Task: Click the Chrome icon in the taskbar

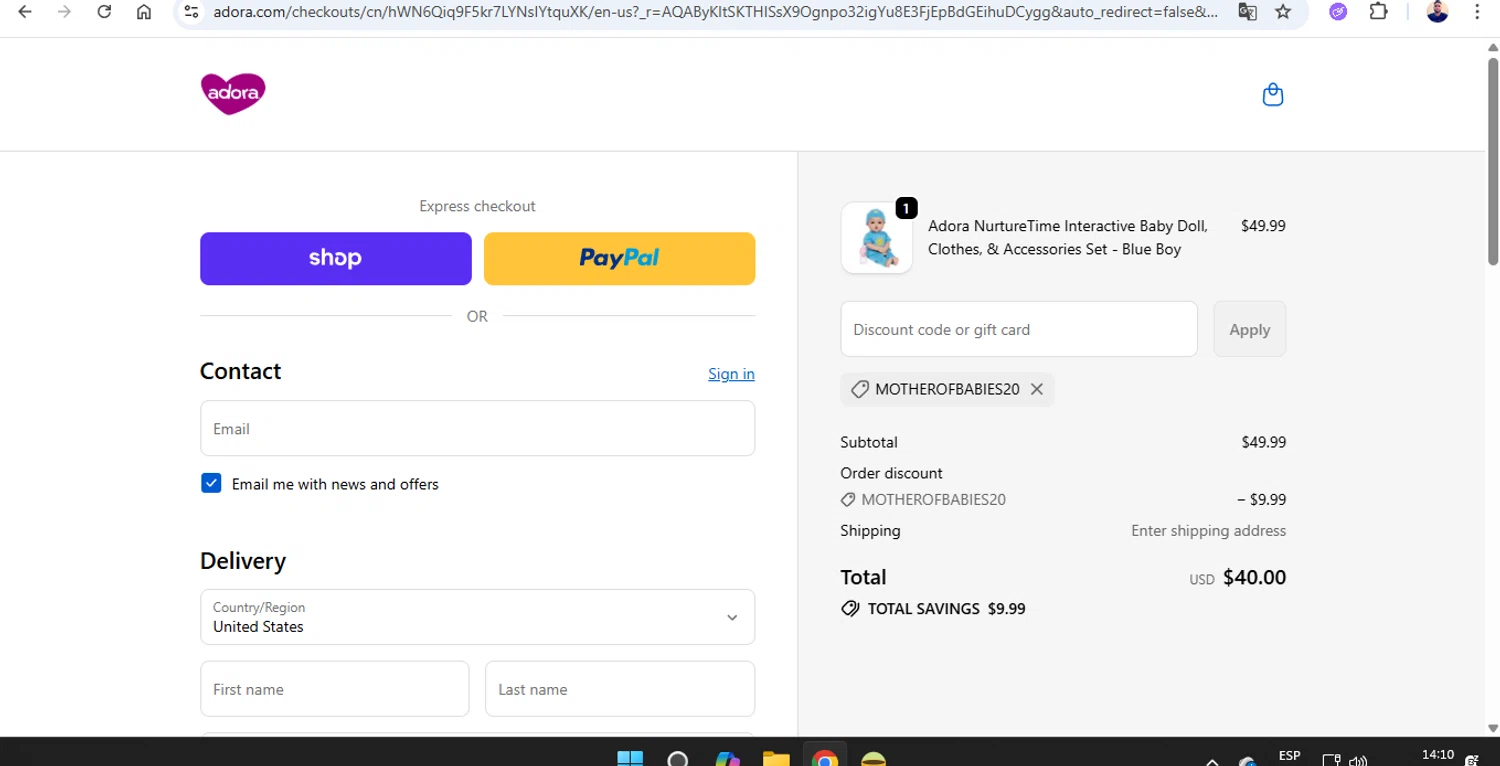Action: (x=825, y=759)
